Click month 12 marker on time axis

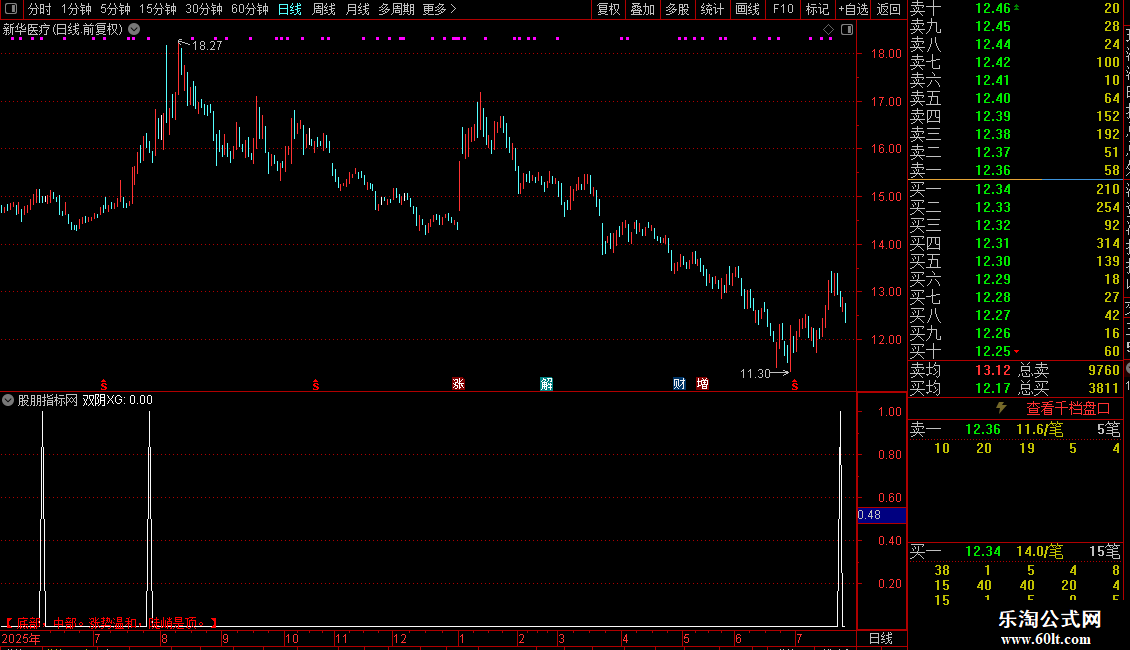(399, 638)
